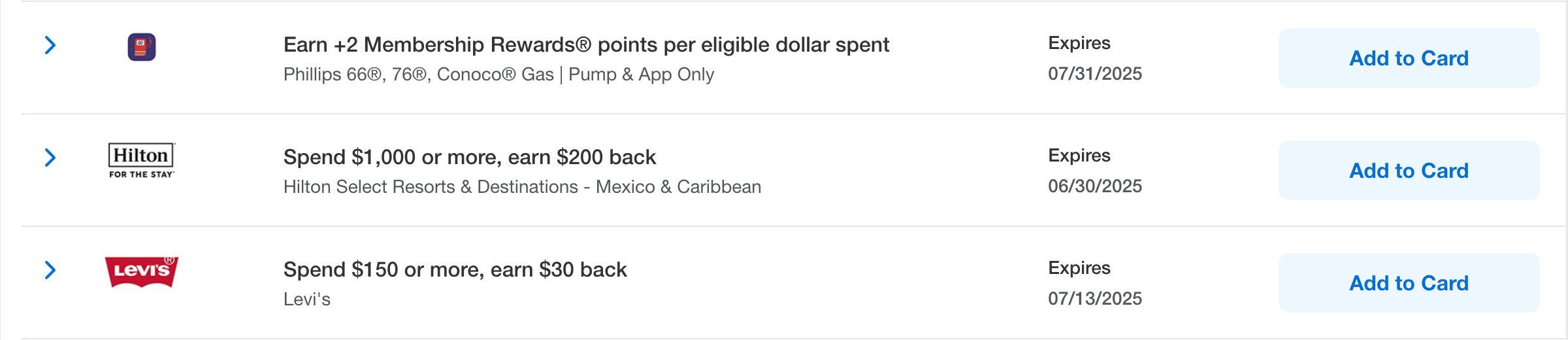Expand the Hilton offer row chevron
Viewport: 1568px width, 340px height.
tap(50, 158)
